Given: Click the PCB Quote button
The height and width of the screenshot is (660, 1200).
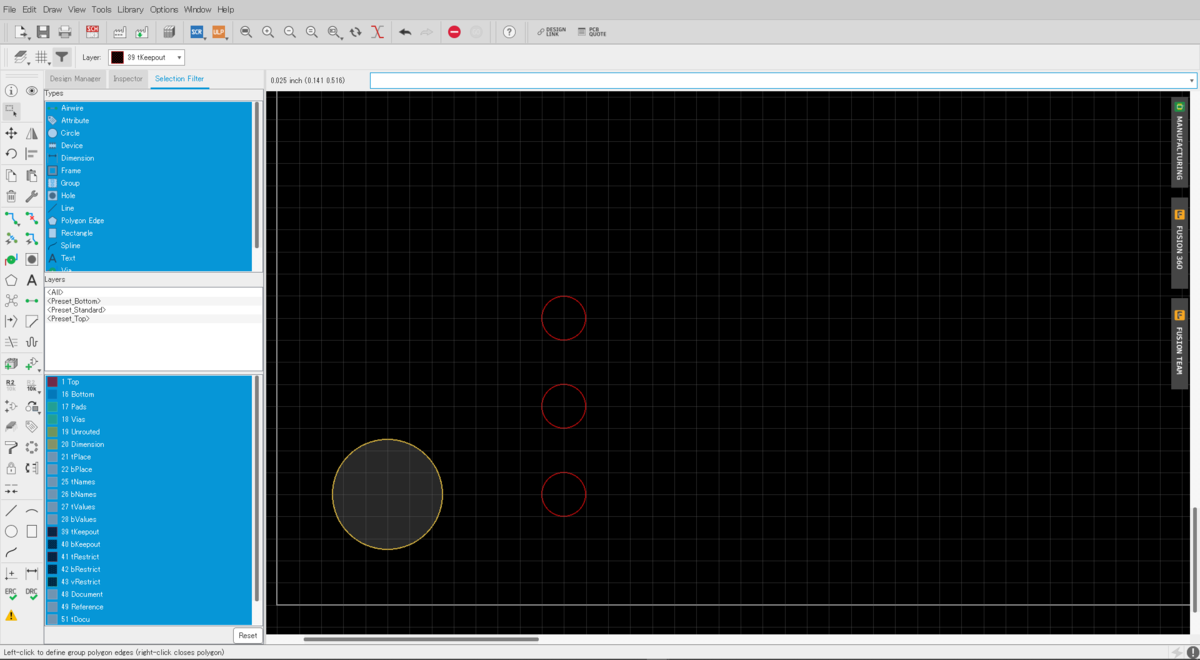Looking at the screenshot, I should (592, 32).
